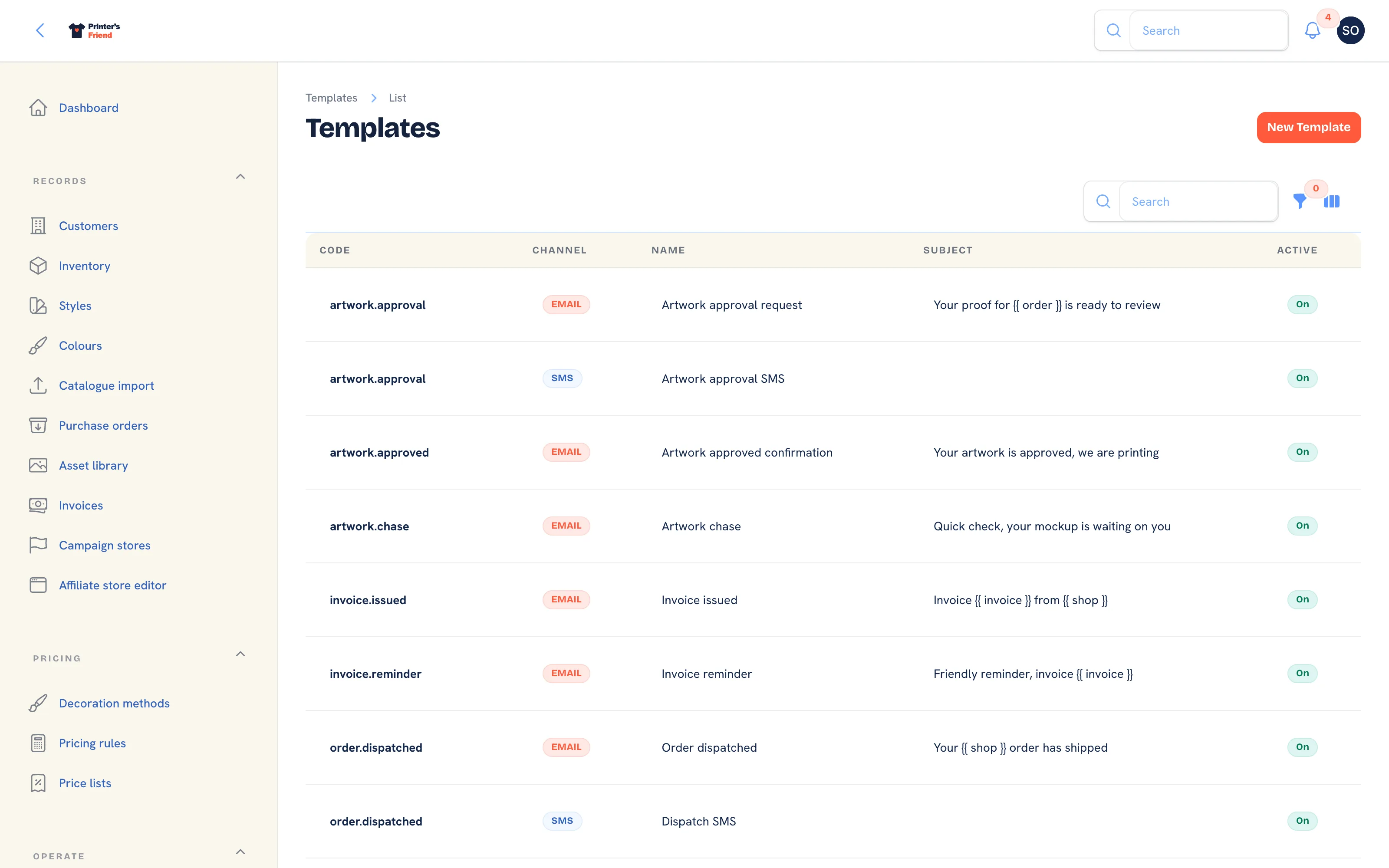Collapse the Records sidebar group

click(240, 177)
